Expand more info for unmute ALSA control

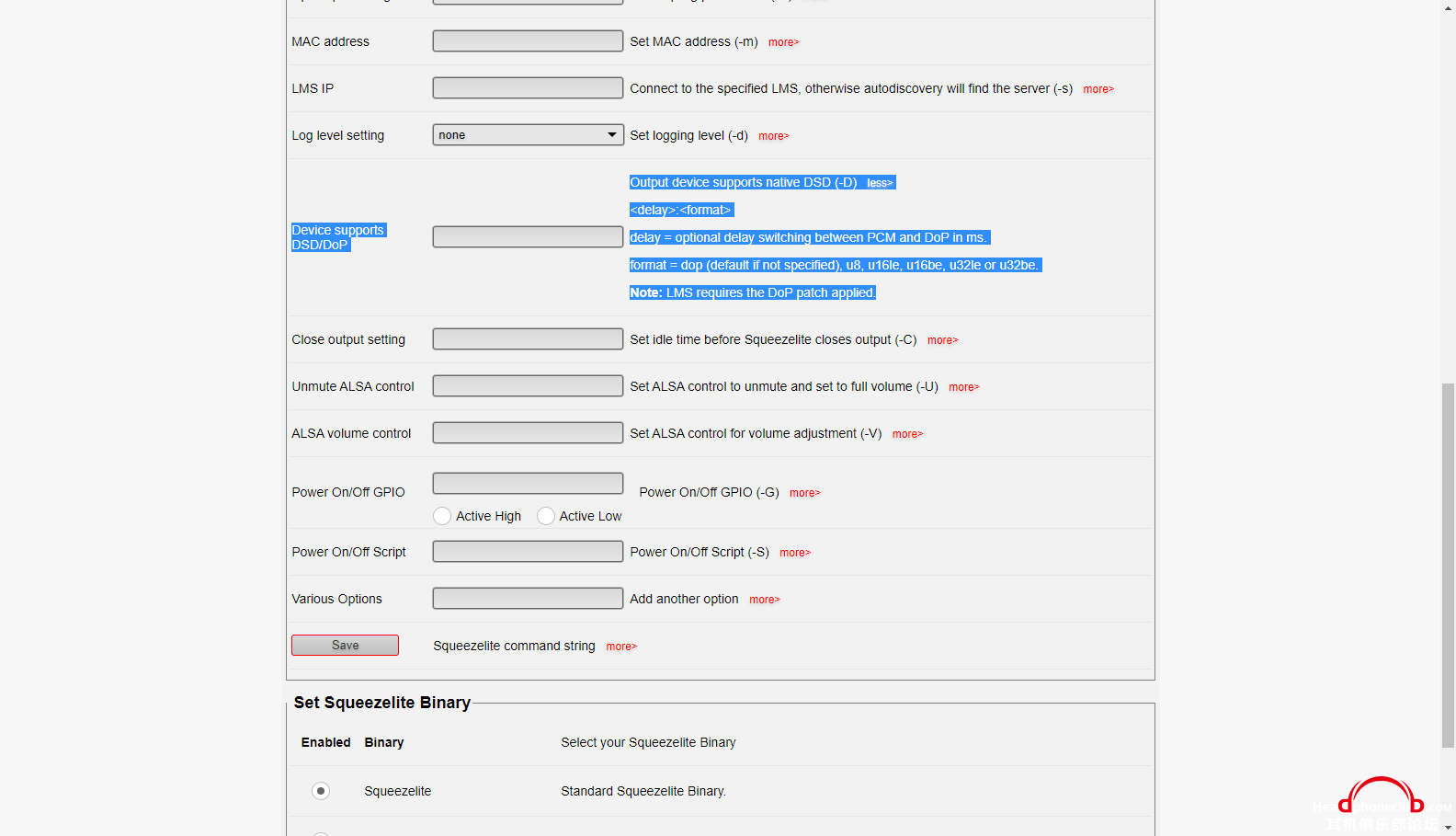click(963, 387)
